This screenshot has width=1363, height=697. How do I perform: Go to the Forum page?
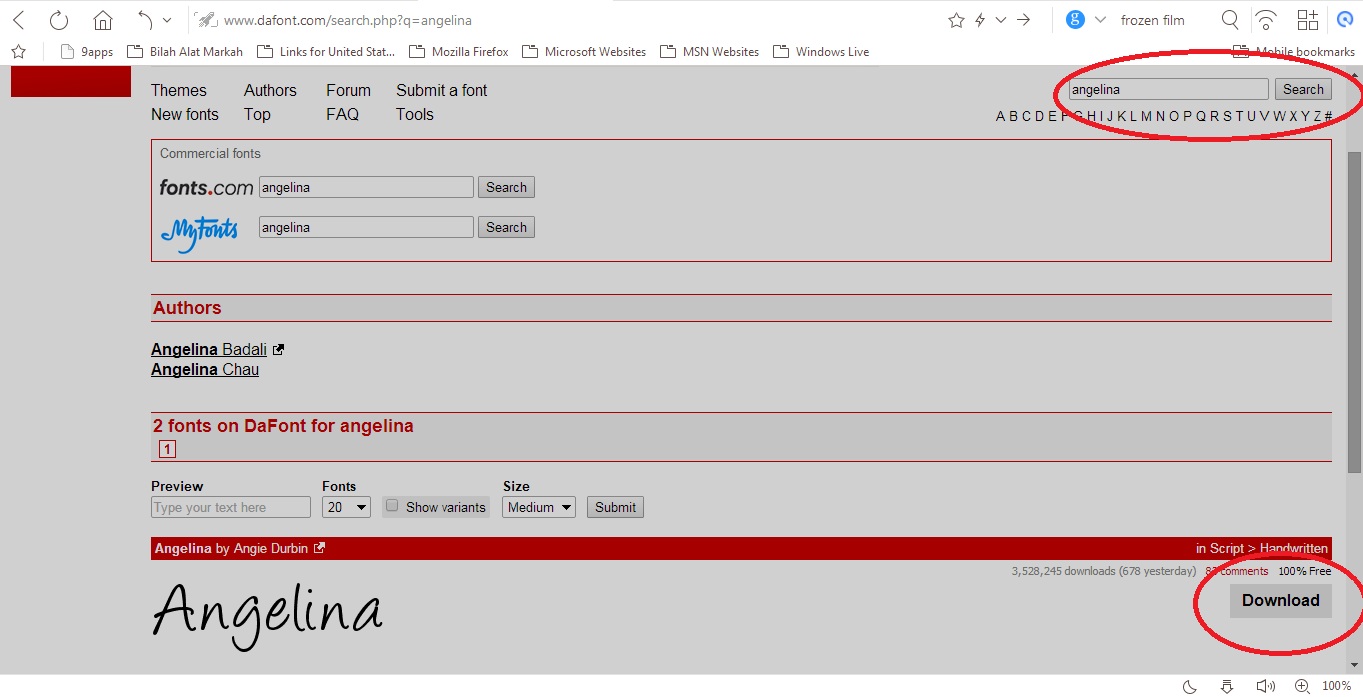coord(348,90)
